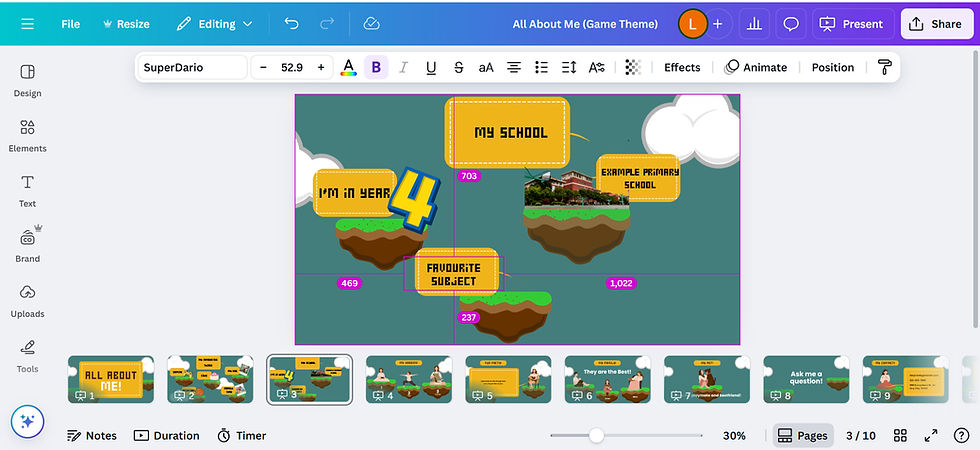This screenshot has width=980, height=450.
Task: Open the text color picker
Action: 349,68
